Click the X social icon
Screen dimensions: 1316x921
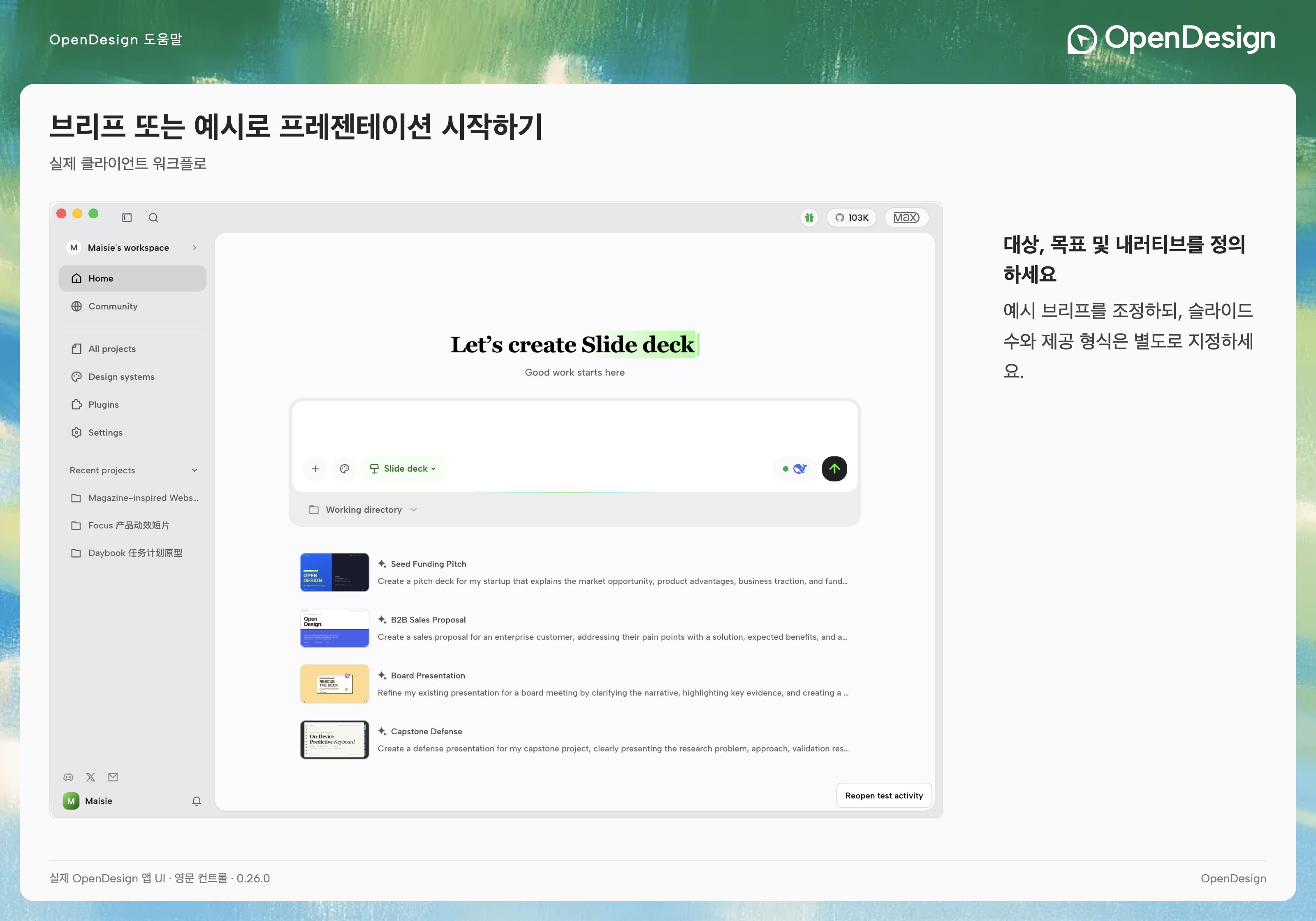pyautogui.click(x=90, y=777)
